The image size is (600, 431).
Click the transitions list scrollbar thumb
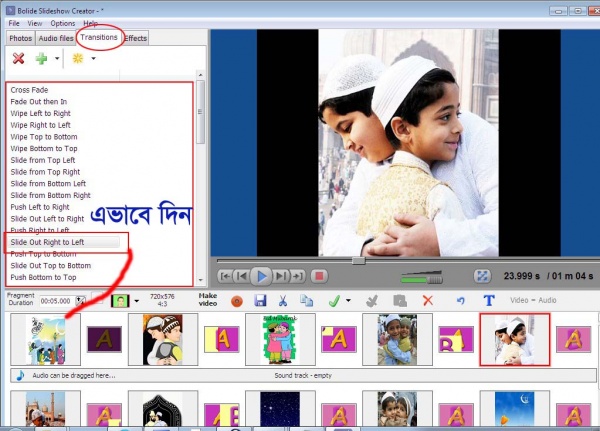coord(201,112)
